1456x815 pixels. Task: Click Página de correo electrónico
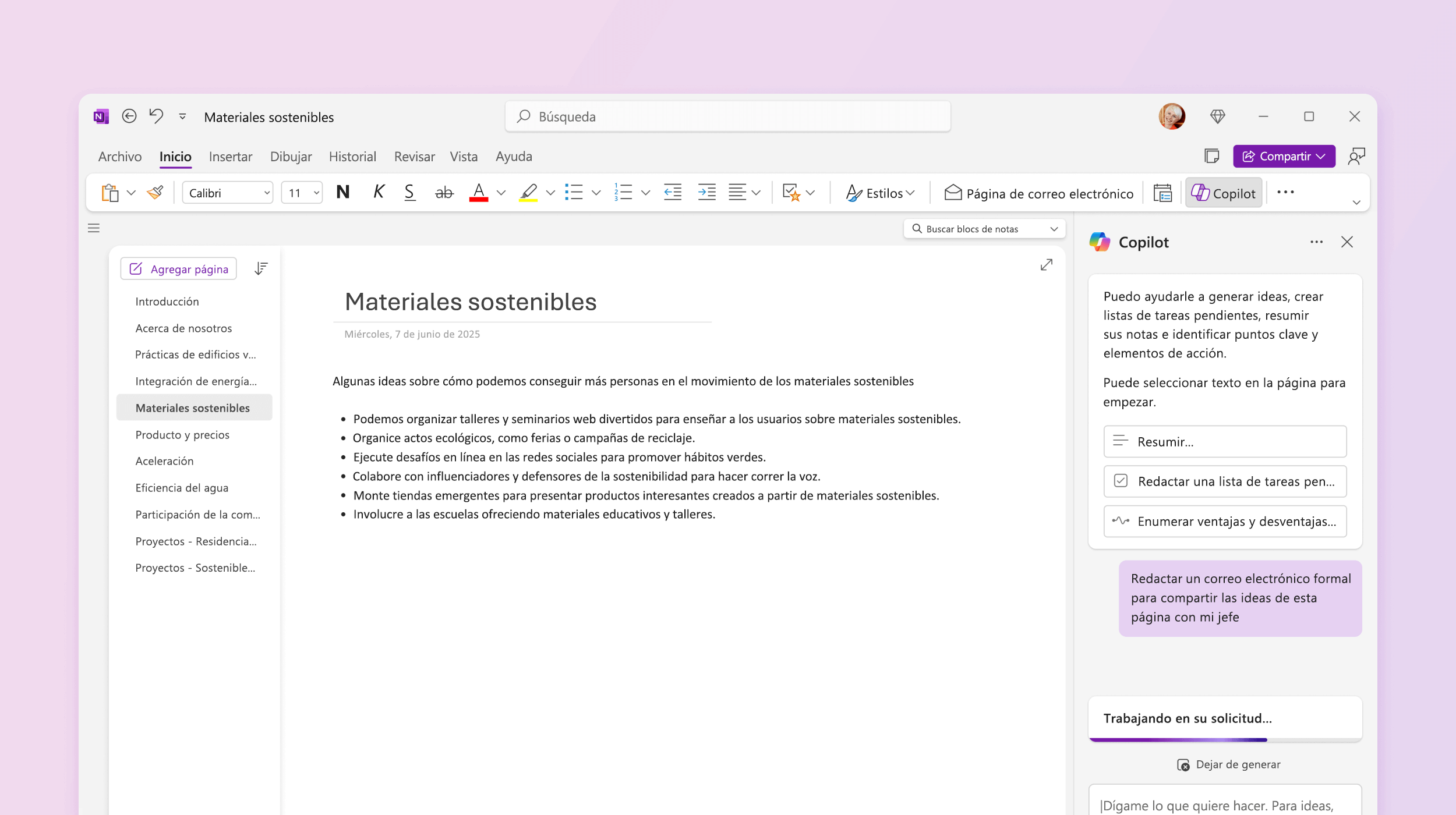1038,193
